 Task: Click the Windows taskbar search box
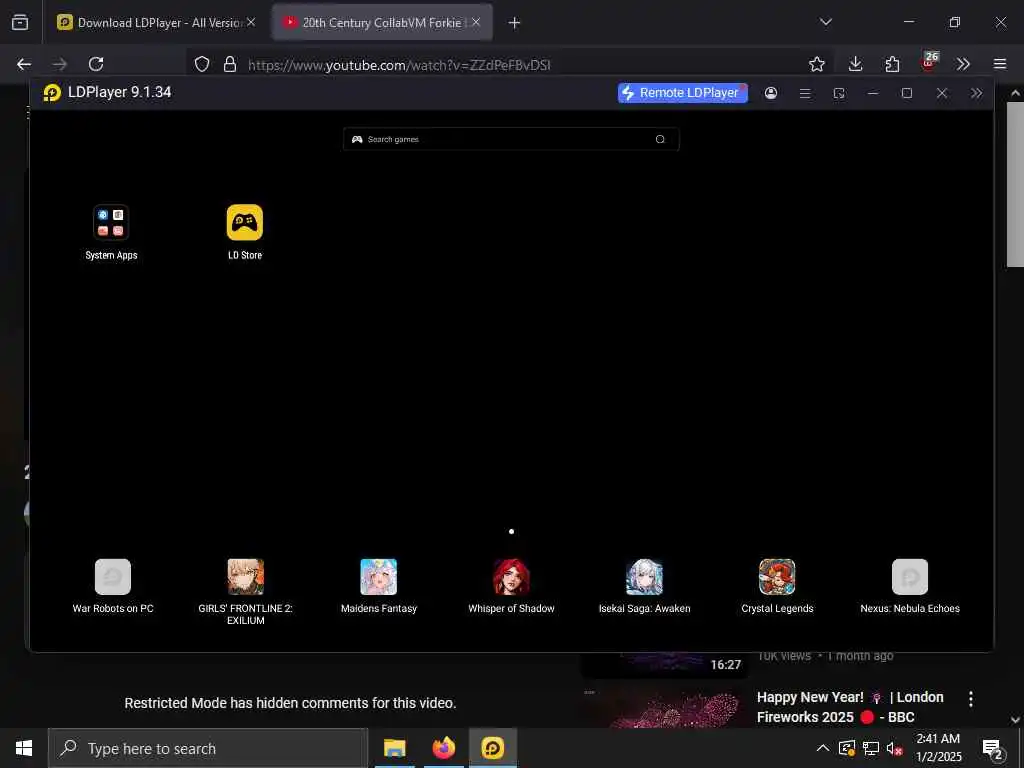(208, 748)
